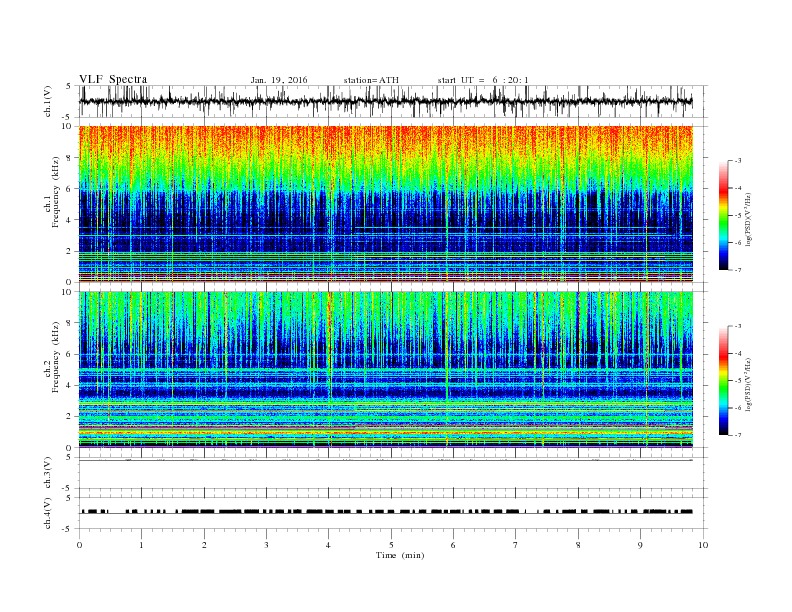Click the black pulse trace in ch.4 panel

tap(386, 512)
